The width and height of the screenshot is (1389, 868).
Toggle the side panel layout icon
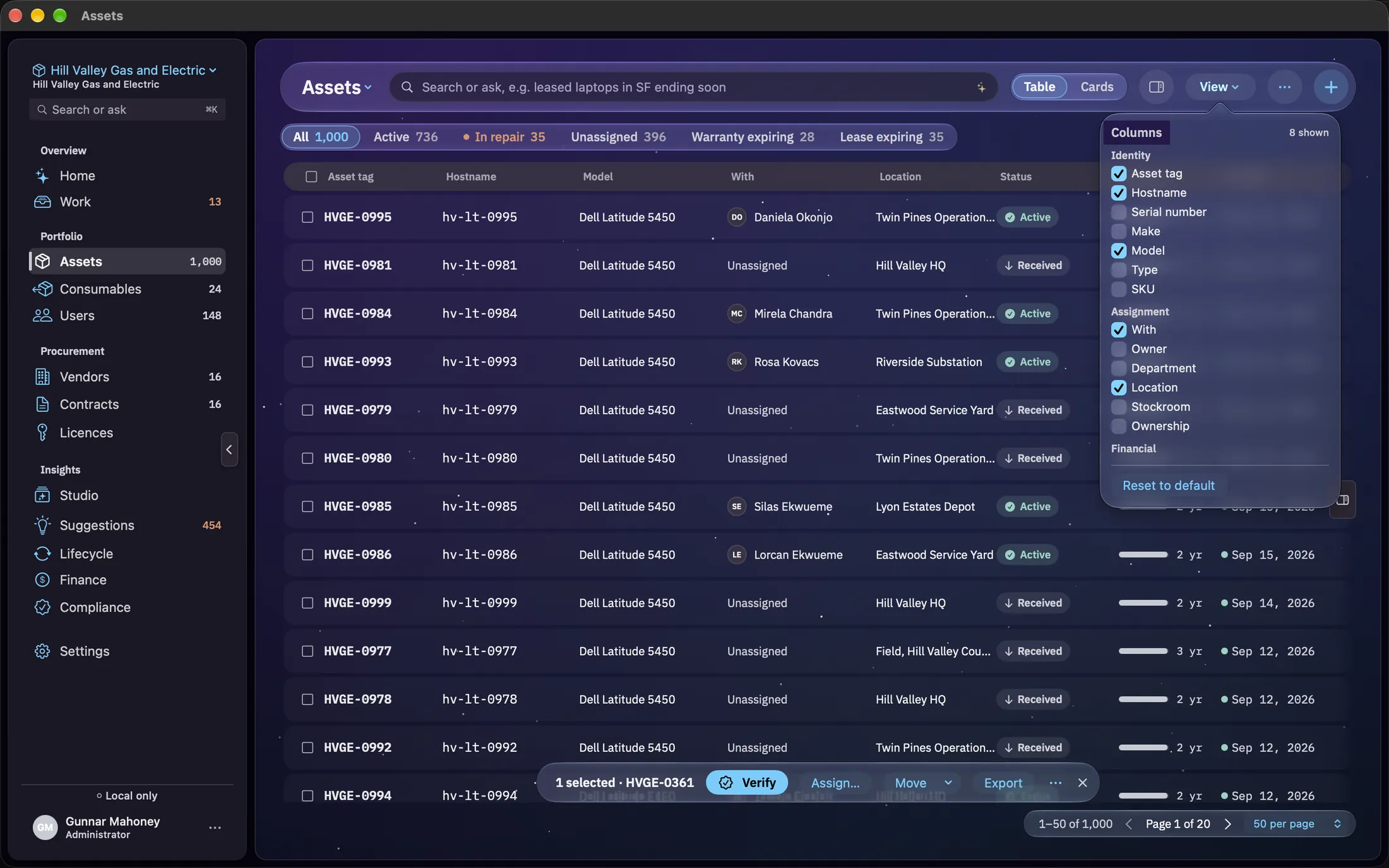point(1156,87)
